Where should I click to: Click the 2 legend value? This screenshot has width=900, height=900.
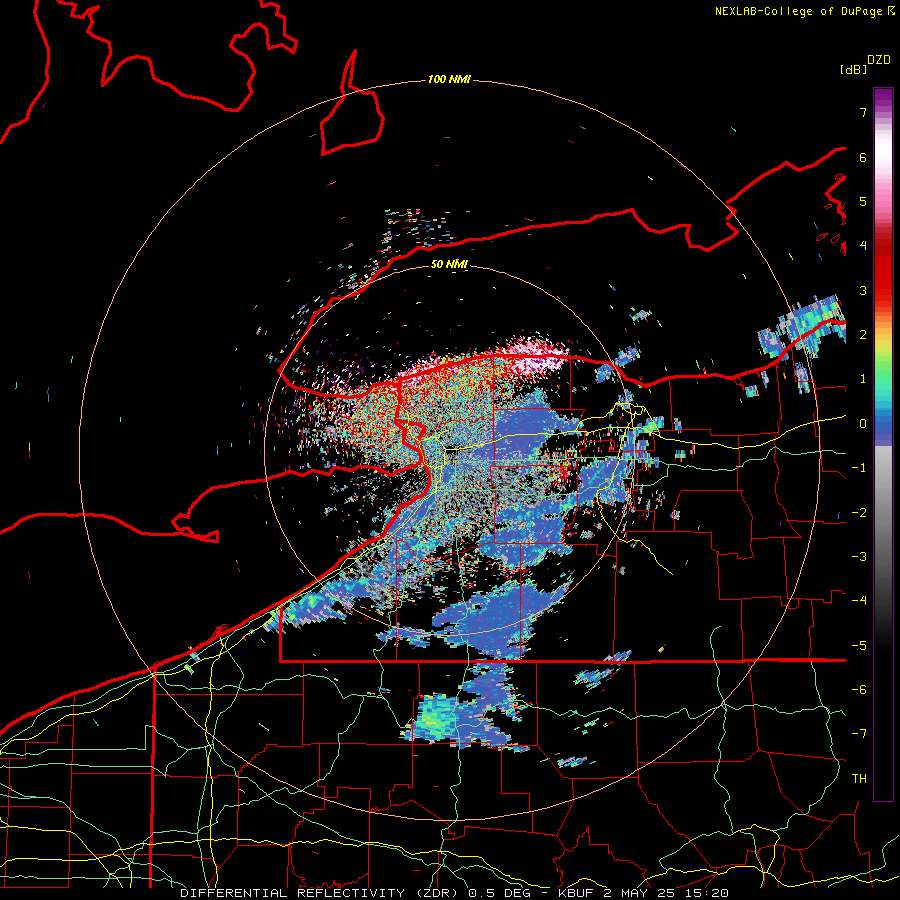(x=863, y=335)
